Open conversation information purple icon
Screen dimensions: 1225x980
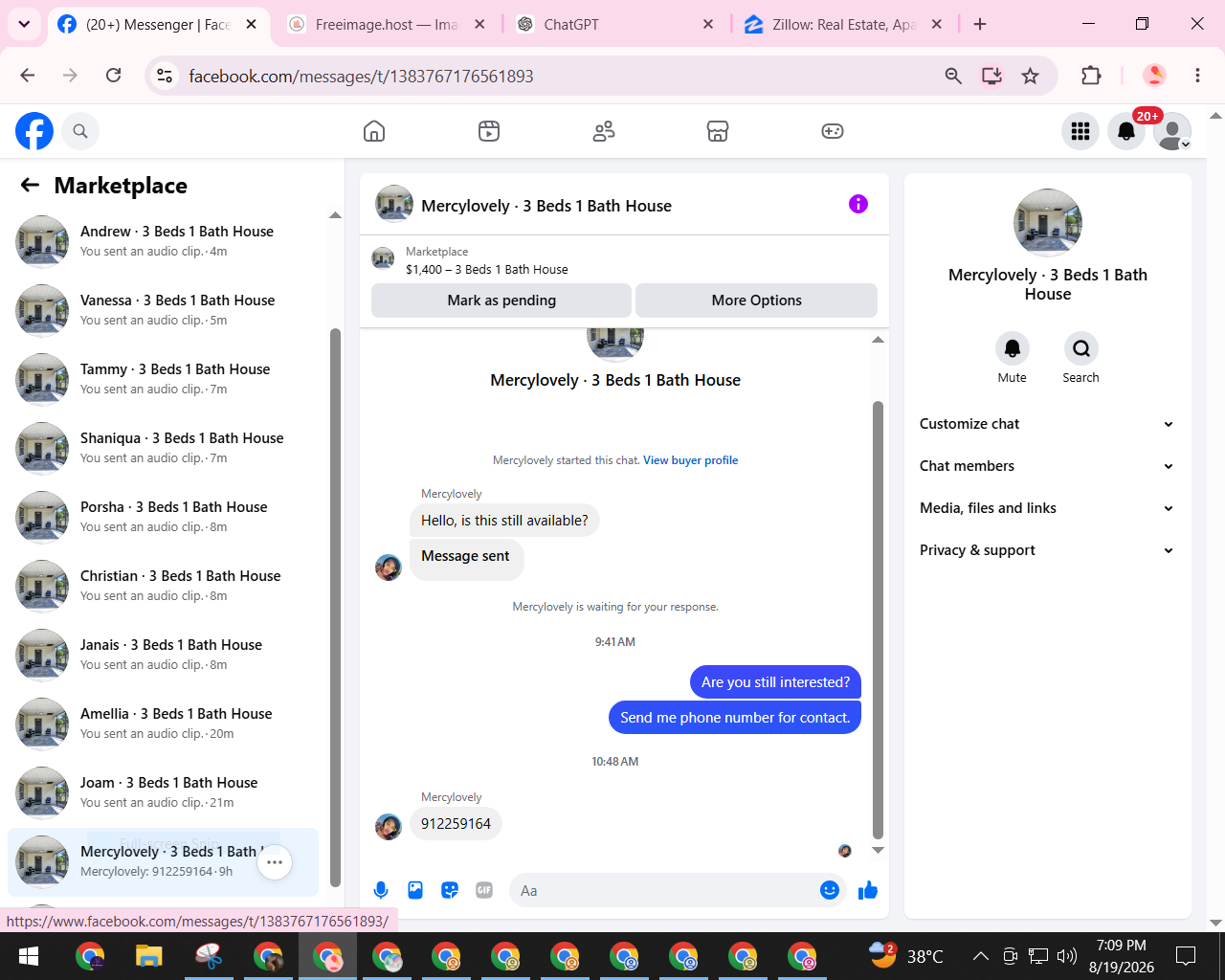click(858, 204)
